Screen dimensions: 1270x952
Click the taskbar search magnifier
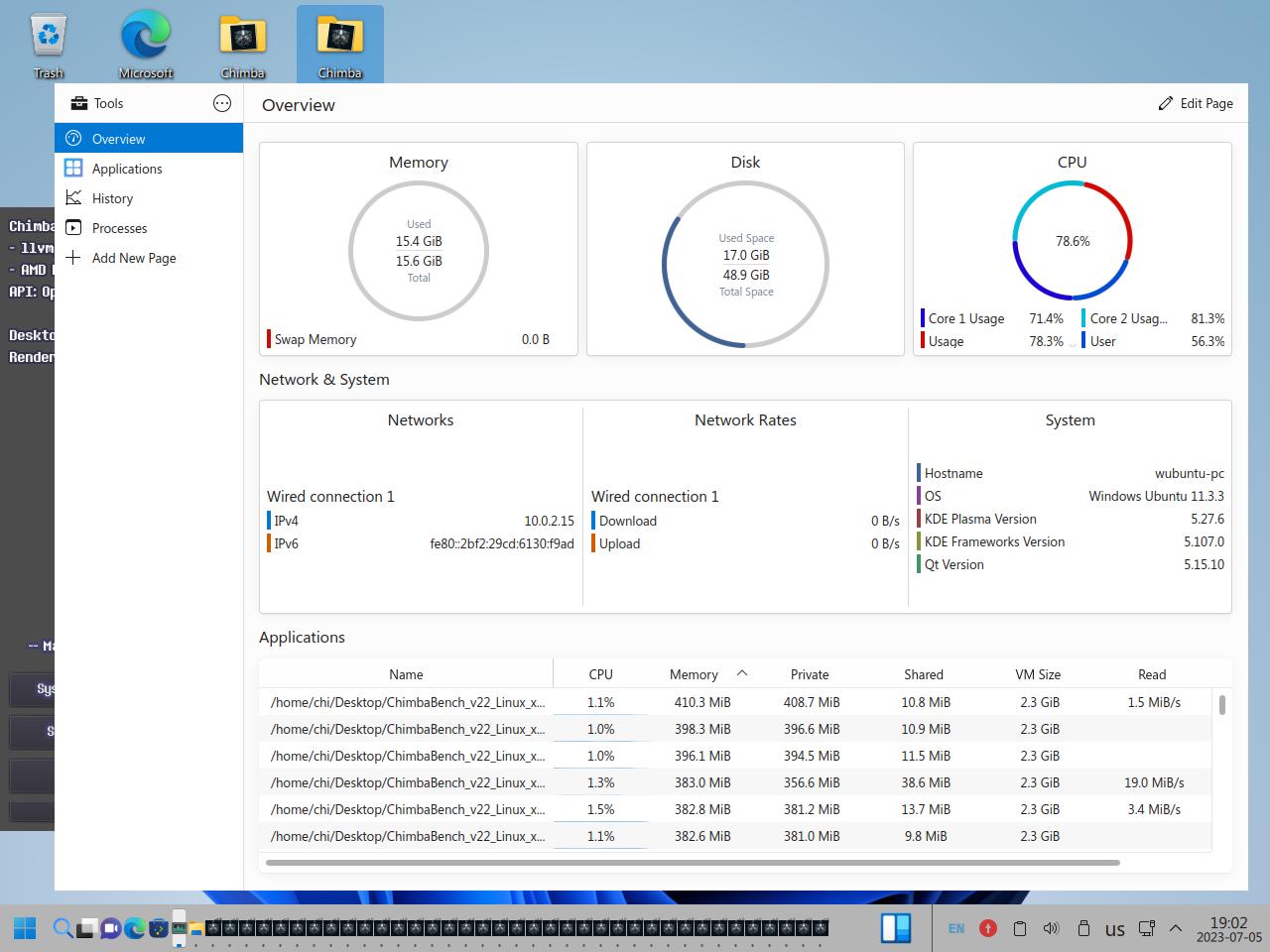click(62, 928)
